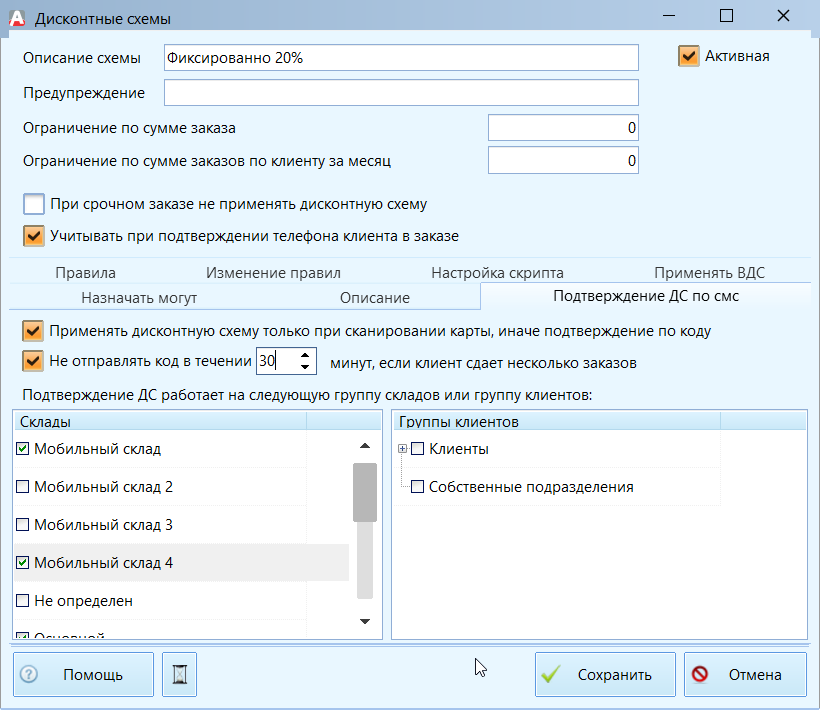This screenshot has height=710, width=820.
Task: Cancel with the Отмена button
Action: pyautogui.click(x=745, y=674)
